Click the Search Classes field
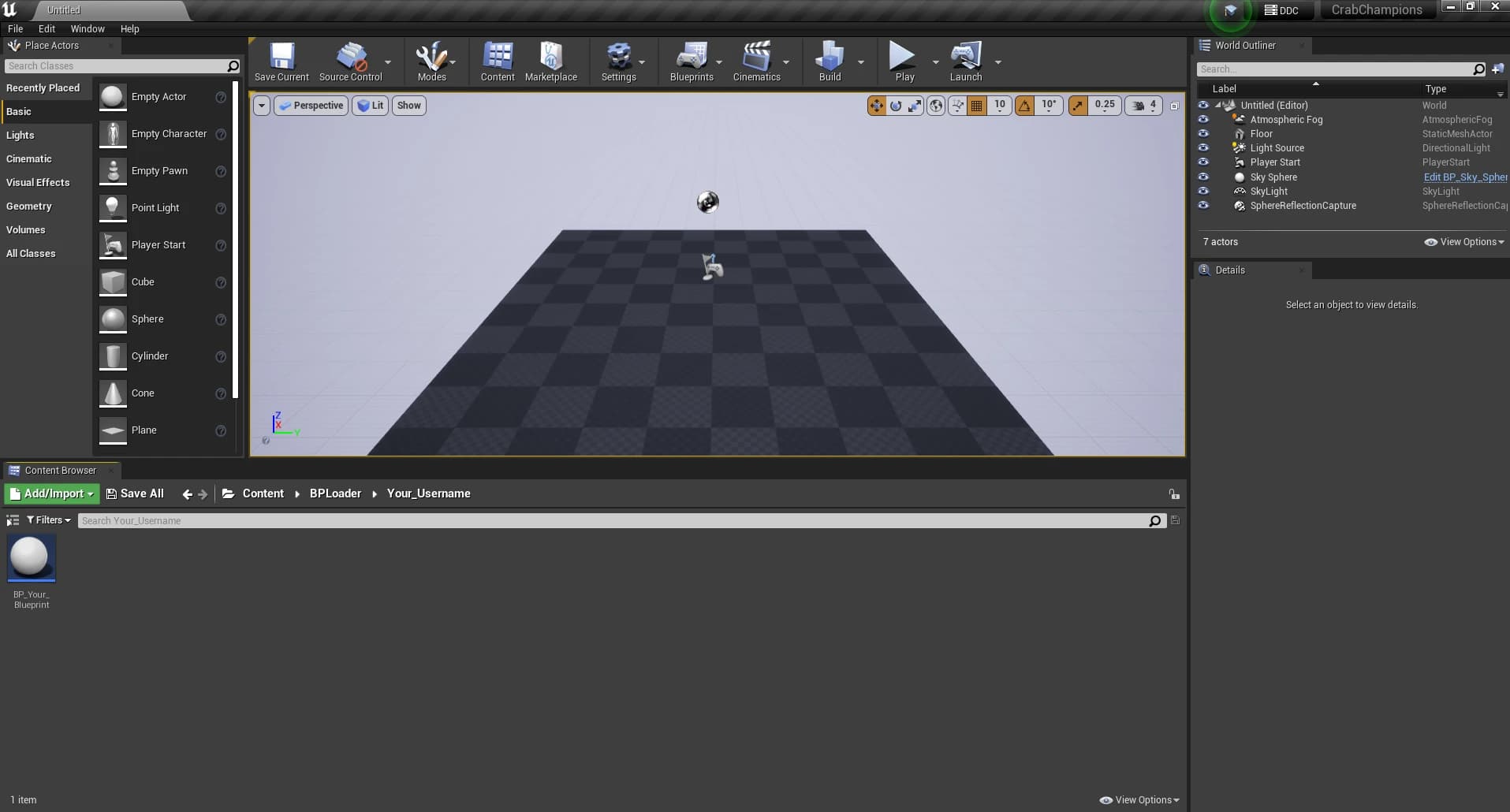Image resolution: width=1510 pixels, height=812 pixels. pos(116,66)
